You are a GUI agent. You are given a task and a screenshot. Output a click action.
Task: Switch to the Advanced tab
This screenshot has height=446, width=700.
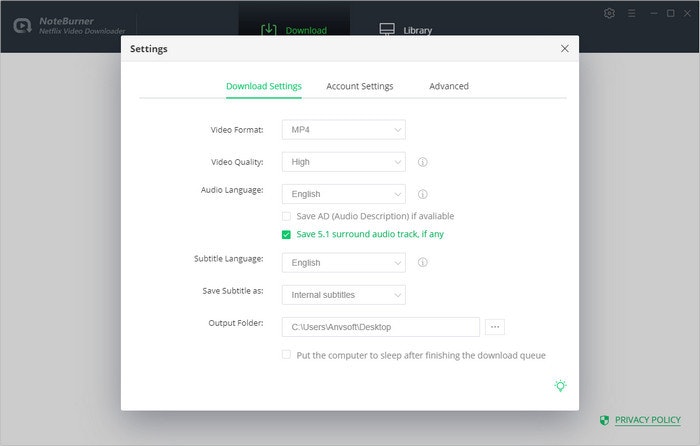coord(449,86)
